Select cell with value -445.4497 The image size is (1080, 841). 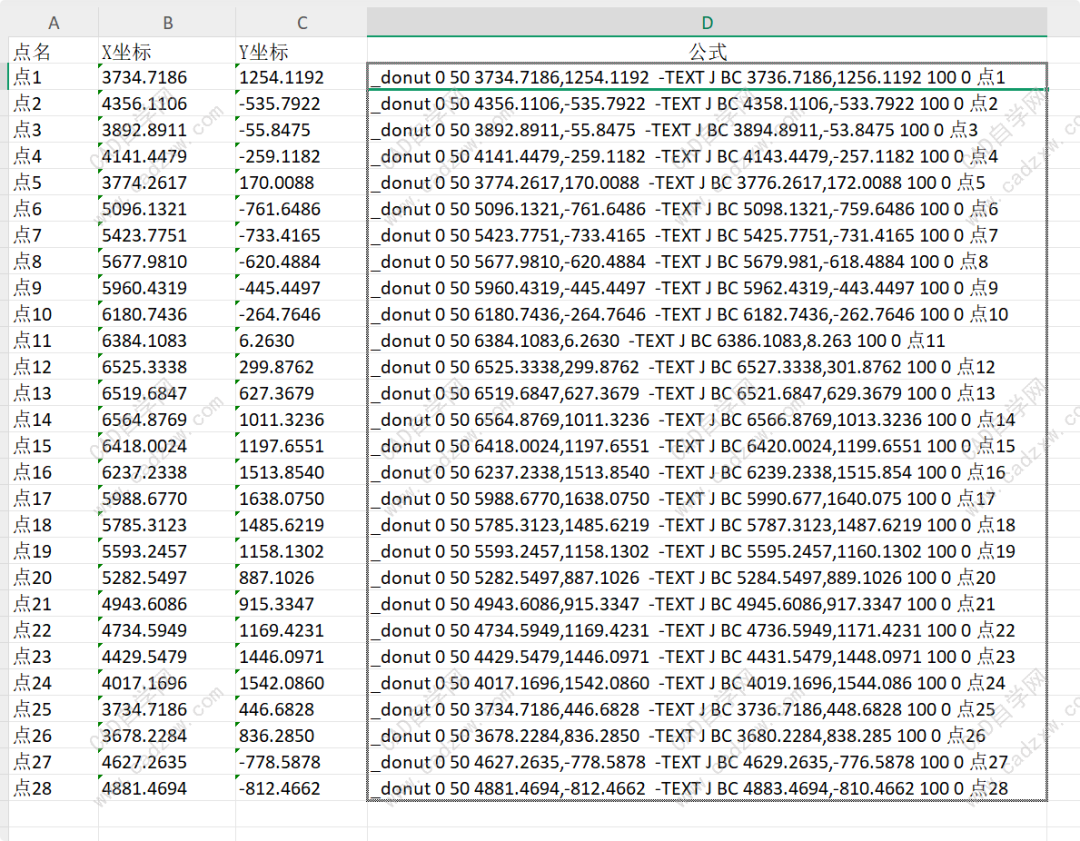pos(302,287)
